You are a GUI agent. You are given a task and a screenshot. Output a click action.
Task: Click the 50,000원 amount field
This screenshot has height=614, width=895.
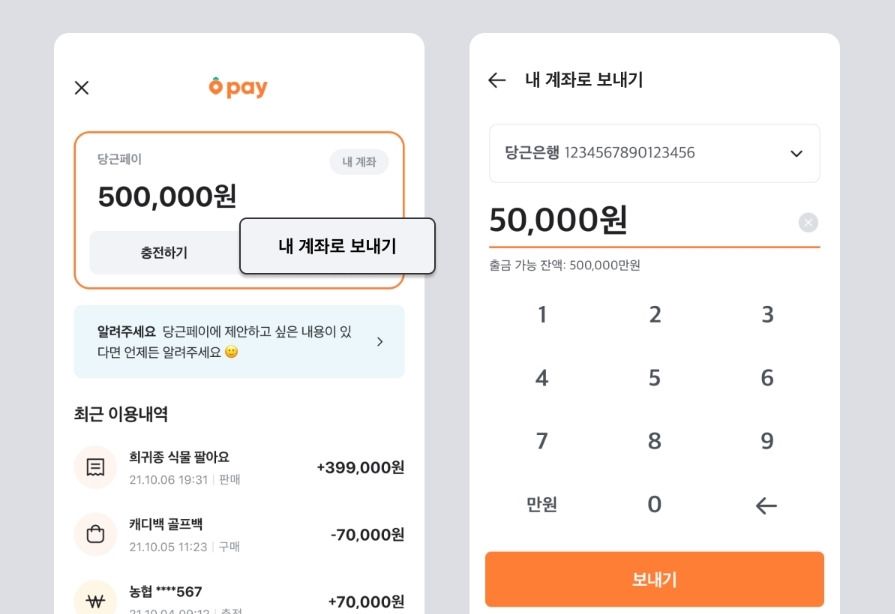pos(600,220)
